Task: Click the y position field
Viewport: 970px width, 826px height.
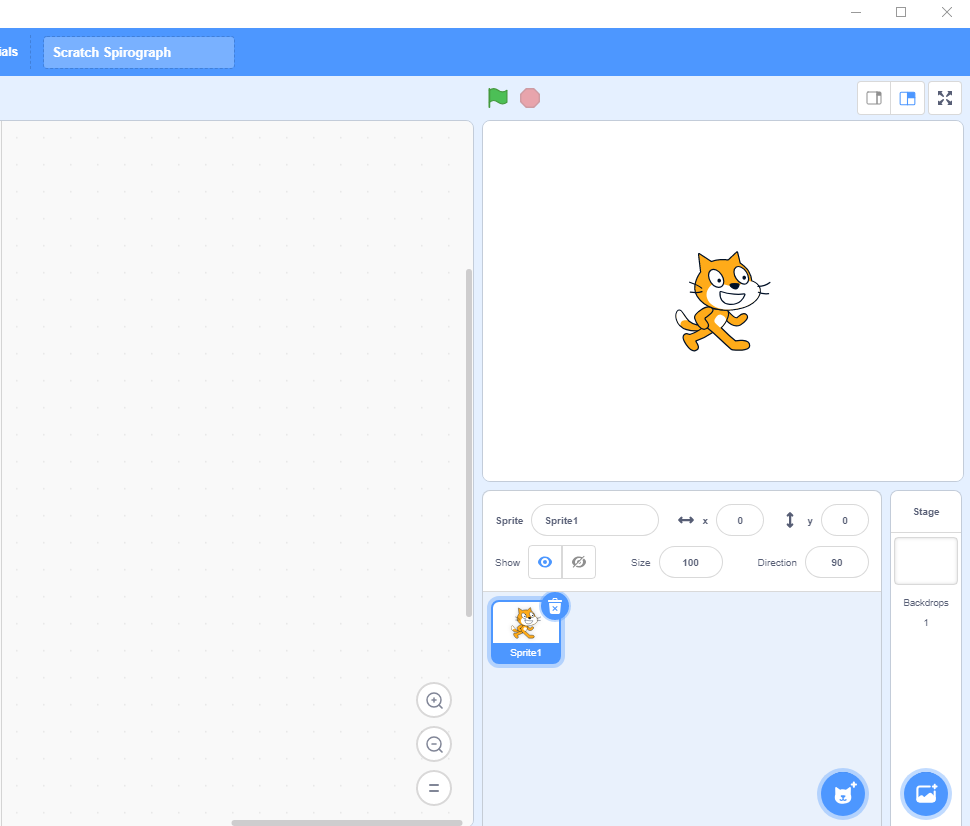Action: (844, 520)
